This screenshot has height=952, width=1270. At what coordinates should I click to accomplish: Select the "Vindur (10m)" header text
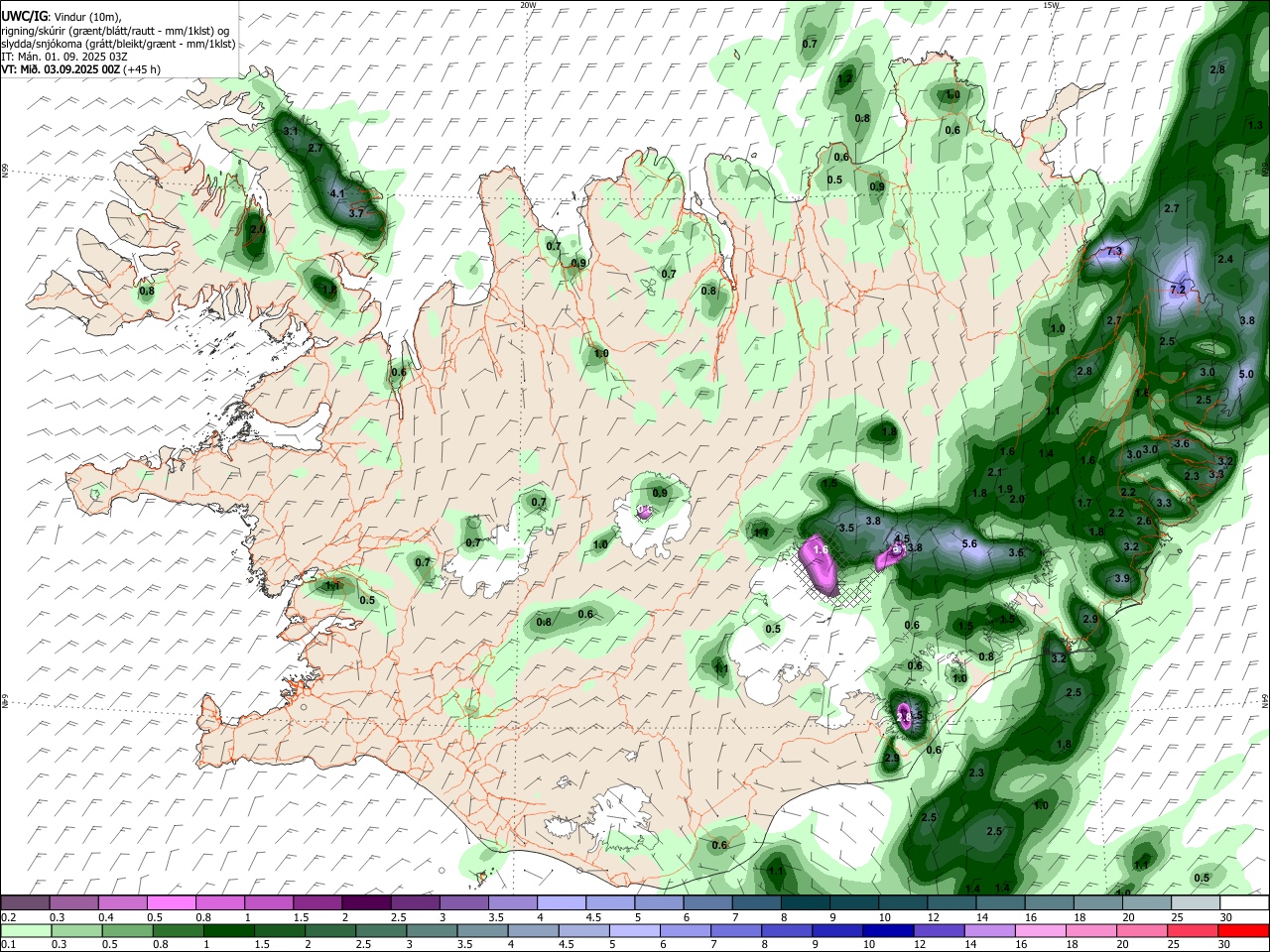[87, 17]
